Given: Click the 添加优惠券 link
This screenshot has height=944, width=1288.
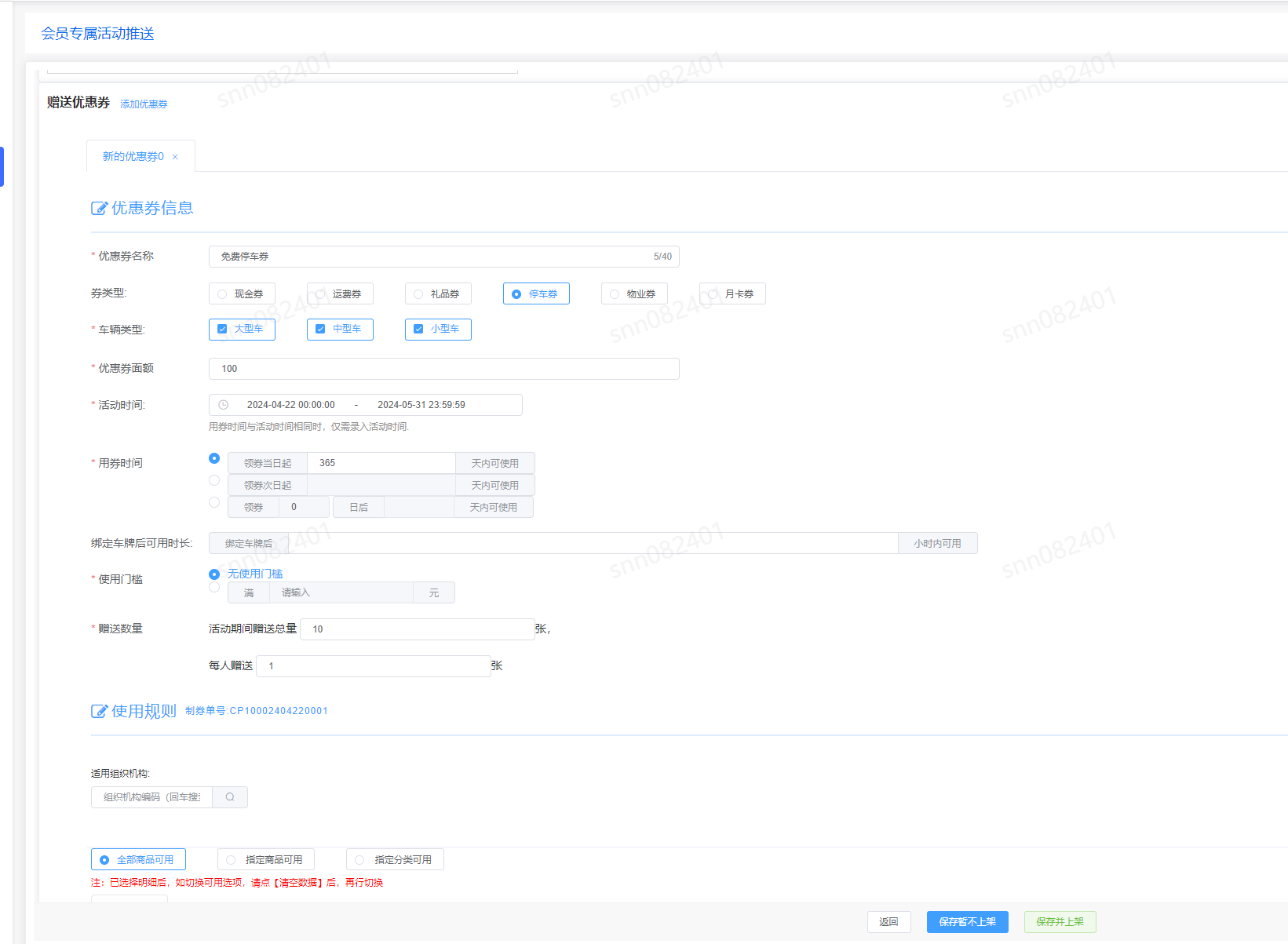Looking at the screenshot, I should pos(144,104).
